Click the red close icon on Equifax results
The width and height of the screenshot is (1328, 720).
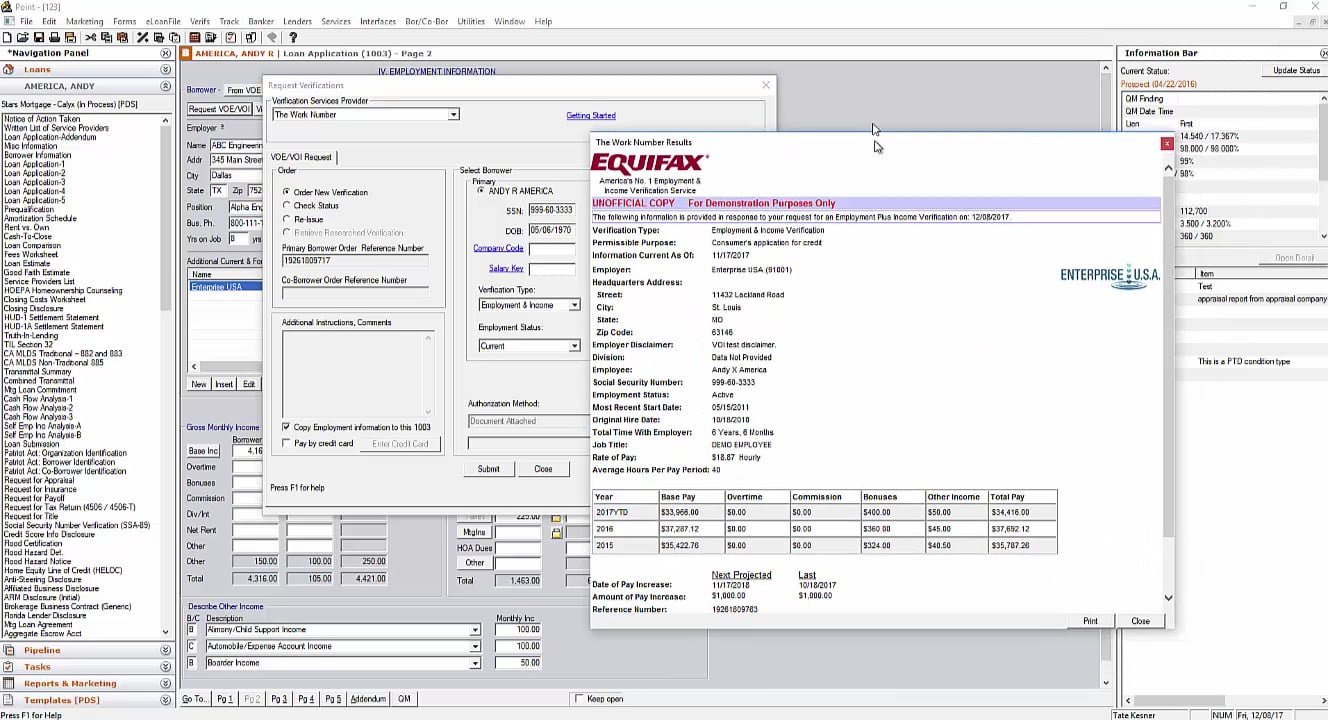coord(1166,144)
